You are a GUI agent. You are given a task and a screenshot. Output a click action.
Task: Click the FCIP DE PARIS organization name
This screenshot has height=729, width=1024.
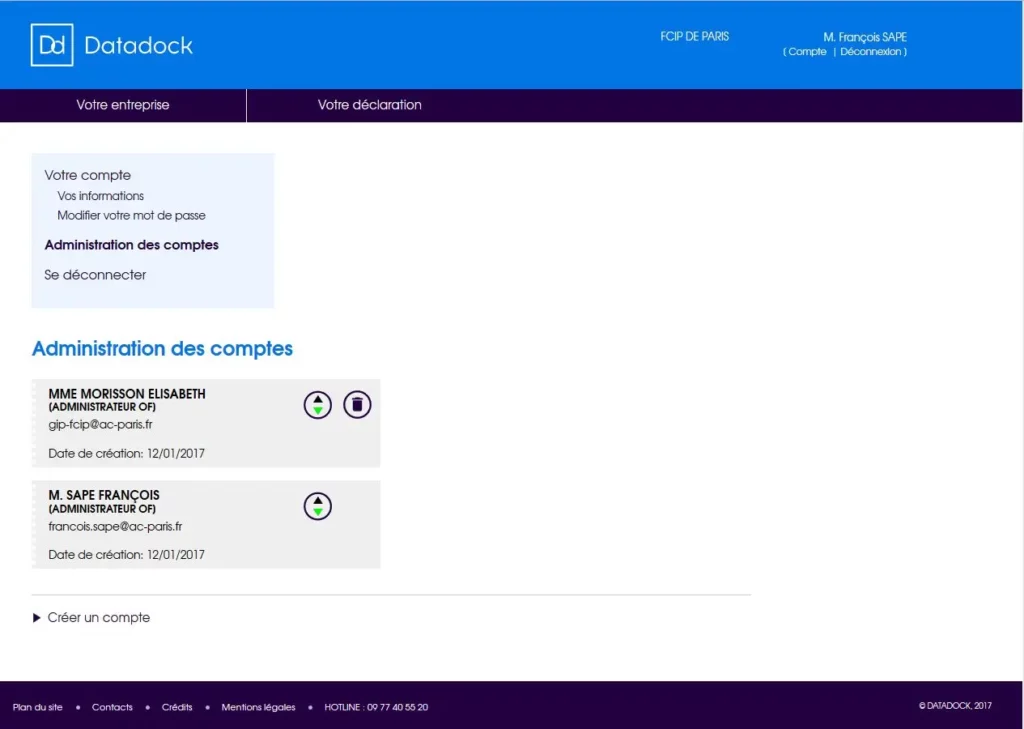point(694,37)
